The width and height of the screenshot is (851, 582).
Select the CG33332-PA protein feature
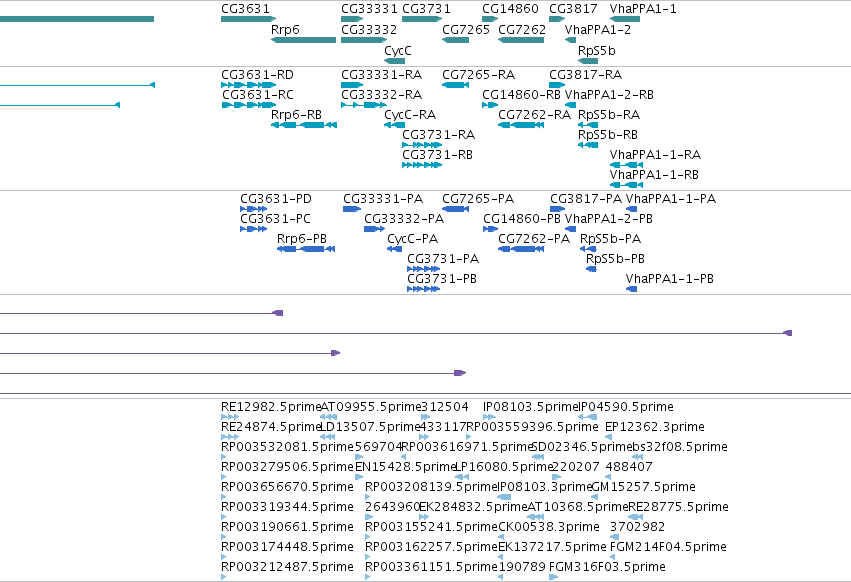pos(374,229)
